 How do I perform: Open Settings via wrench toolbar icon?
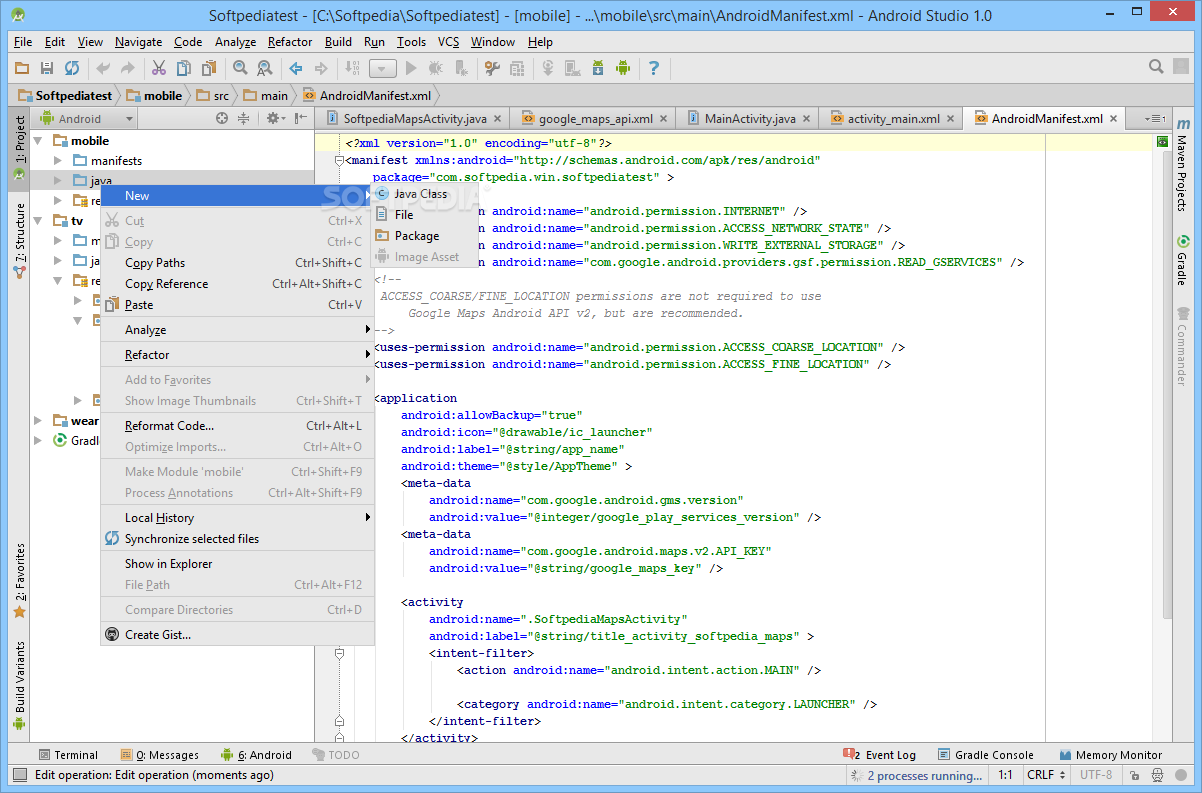point(492,68)
